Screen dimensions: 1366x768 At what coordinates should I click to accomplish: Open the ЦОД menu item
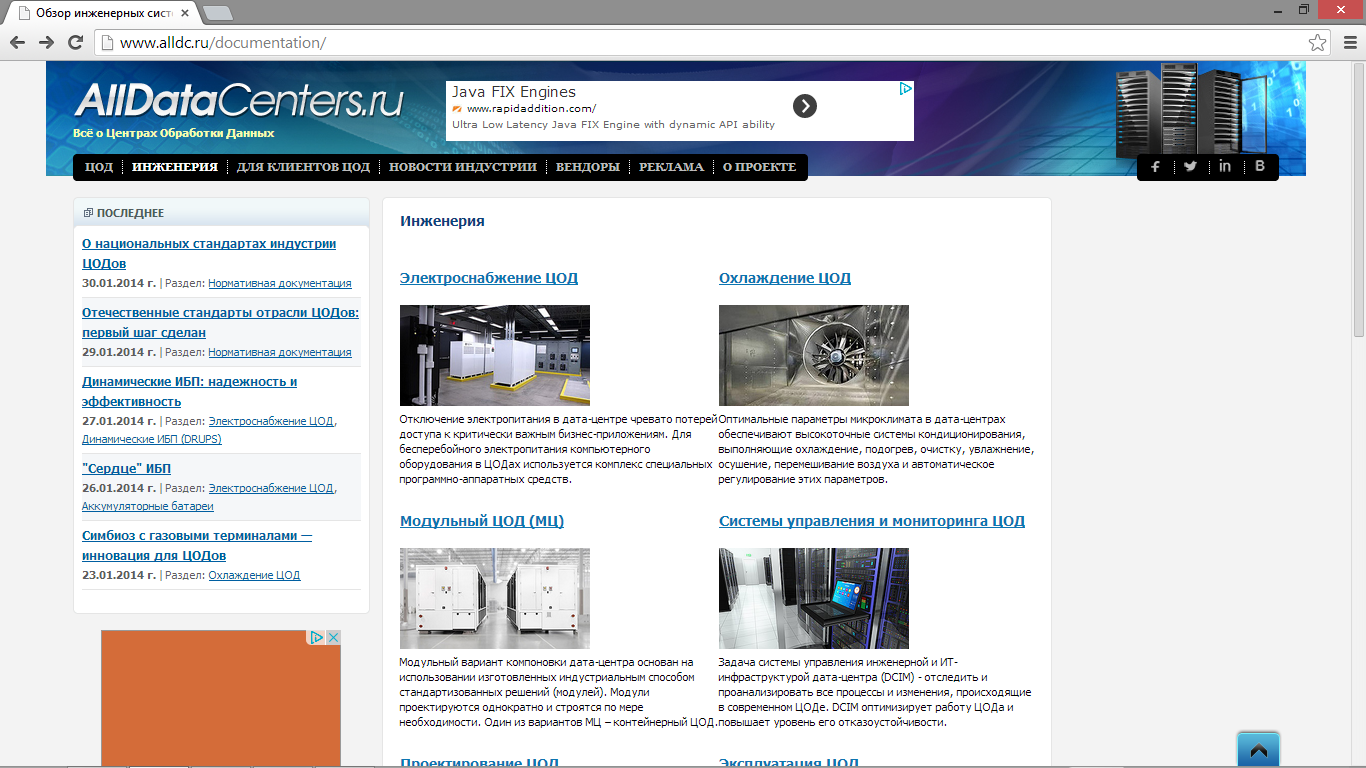click(99, 167)
